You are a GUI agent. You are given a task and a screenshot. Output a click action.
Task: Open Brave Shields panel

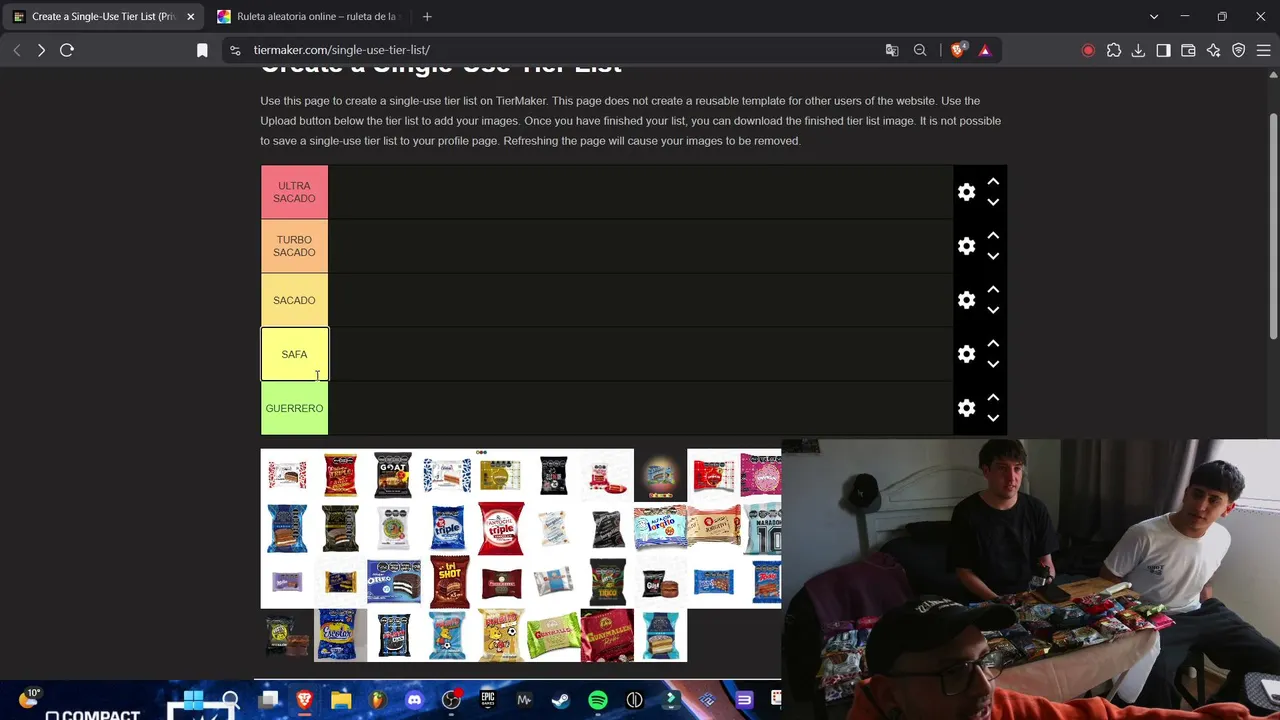tap(958, 50)
